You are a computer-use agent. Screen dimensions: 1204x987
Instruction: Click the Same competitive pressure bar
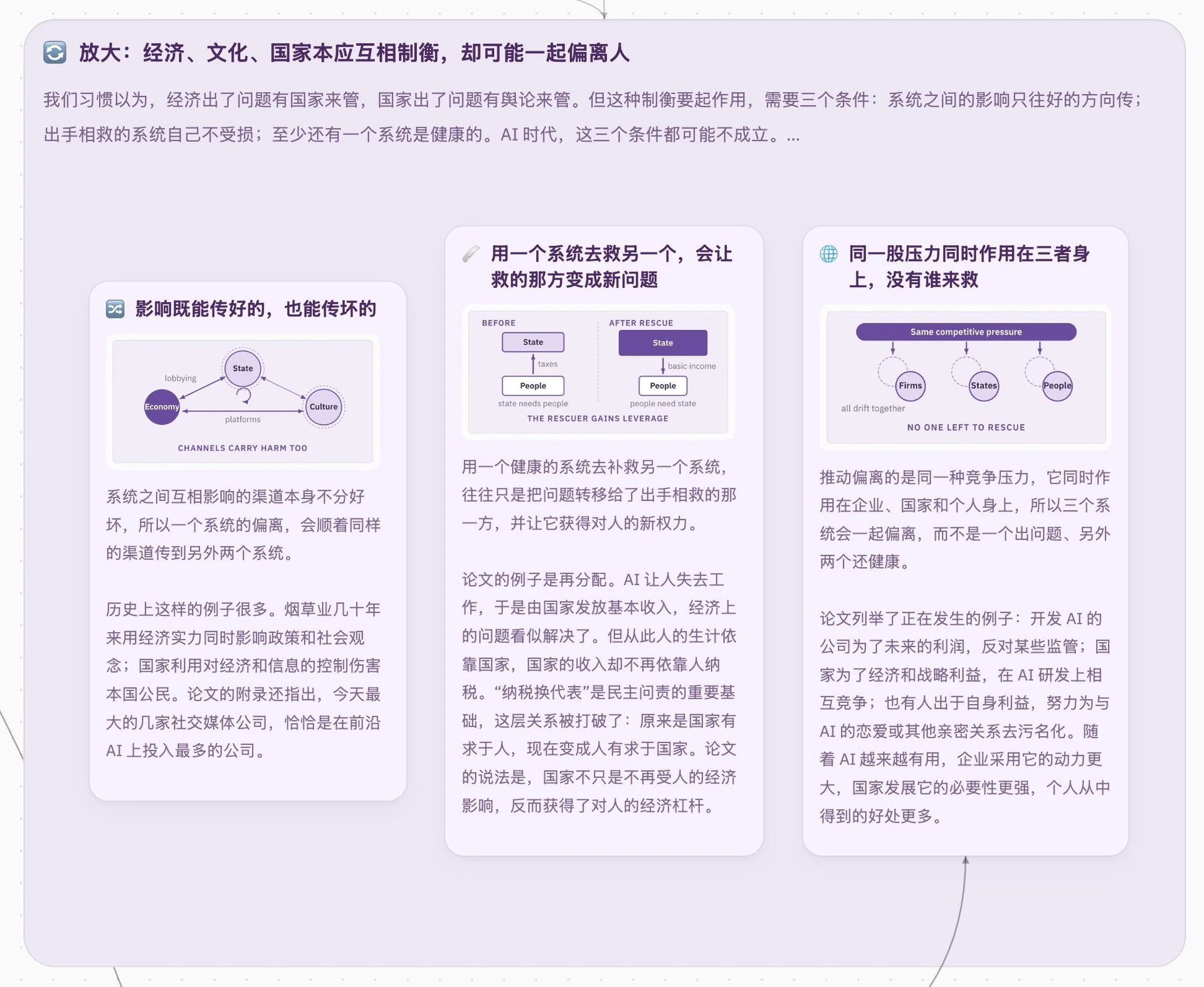tap(966, 332)
